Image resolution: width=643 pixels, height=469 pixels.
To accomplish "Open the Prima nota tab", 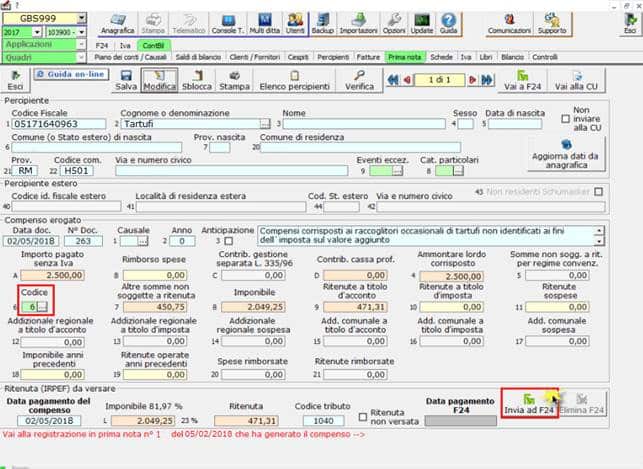I will (405, 57).
